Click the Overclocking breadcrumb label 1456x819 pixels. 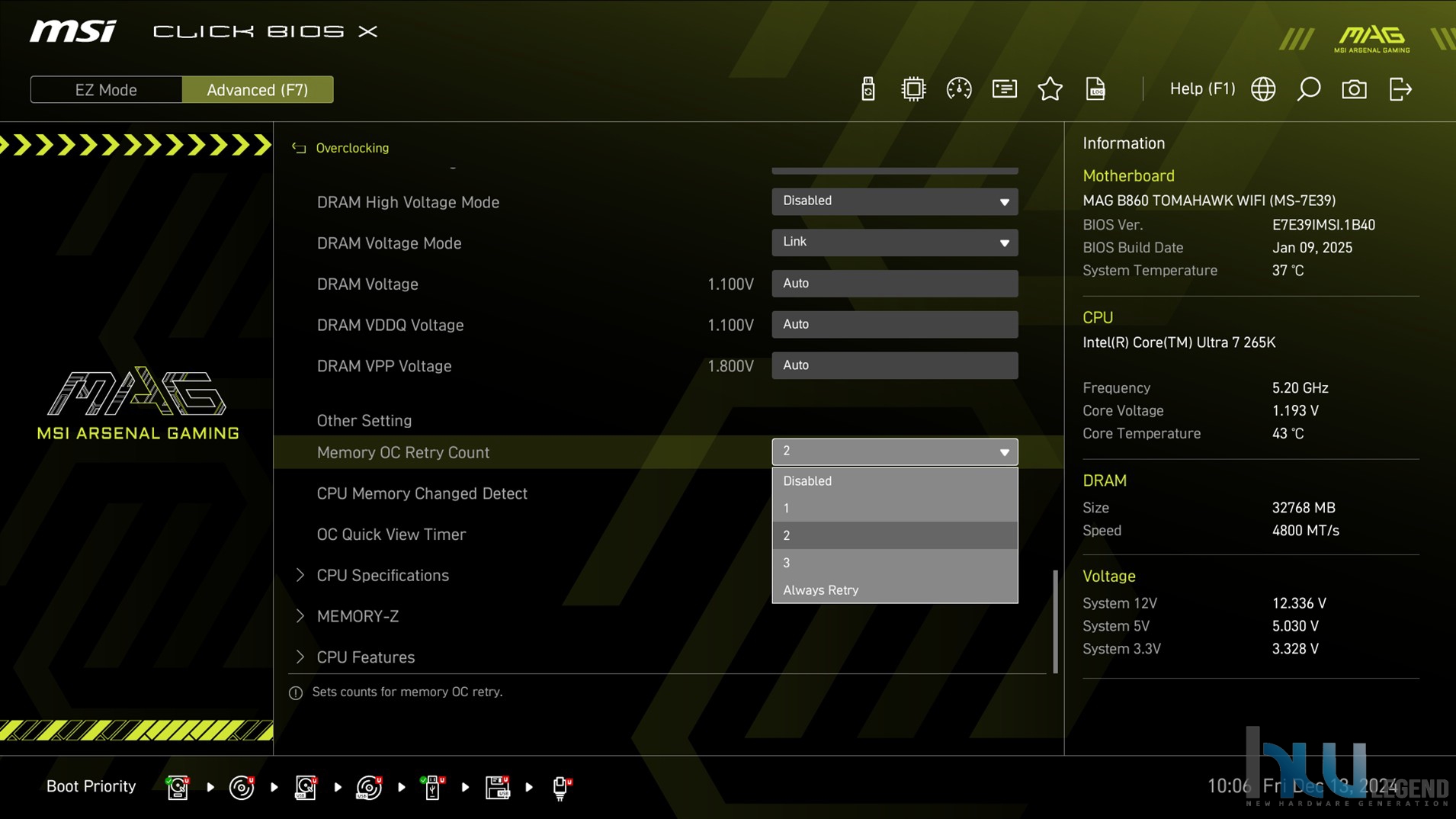point(352,148)
